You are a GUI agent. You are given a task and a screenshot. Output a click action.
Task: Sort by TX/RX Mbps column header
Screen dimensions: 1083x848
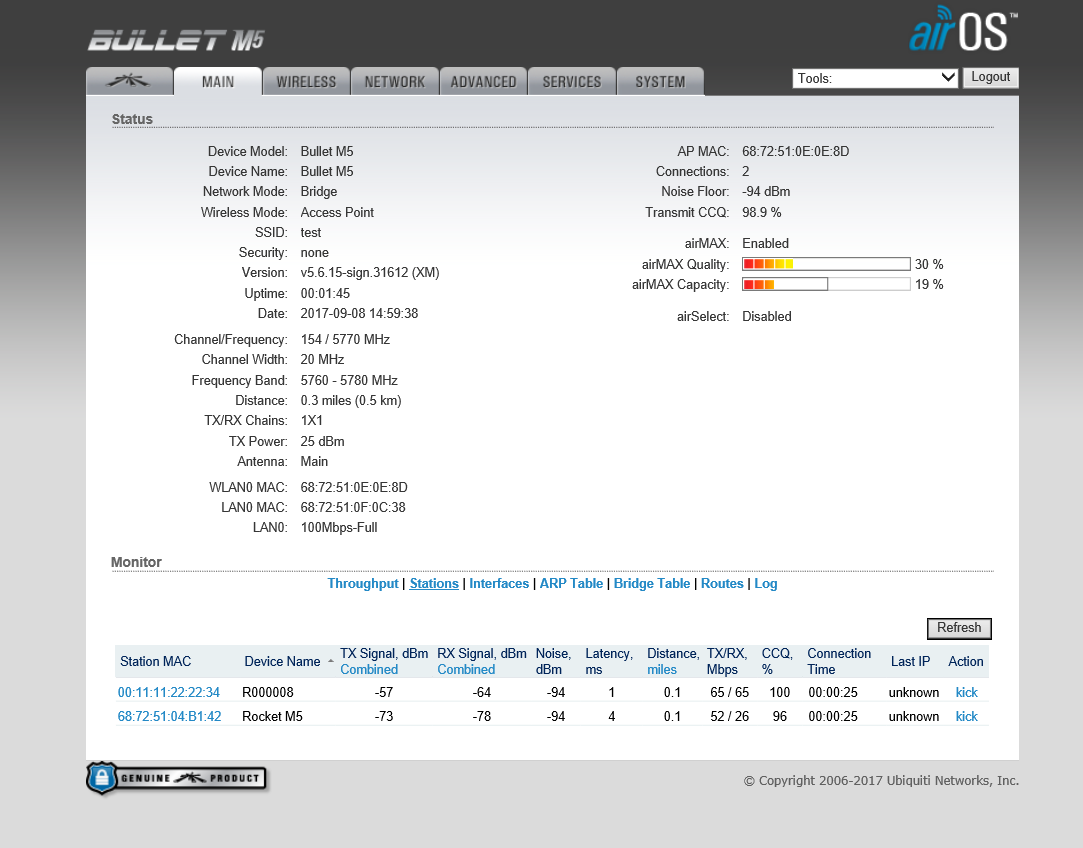(727, 661)
